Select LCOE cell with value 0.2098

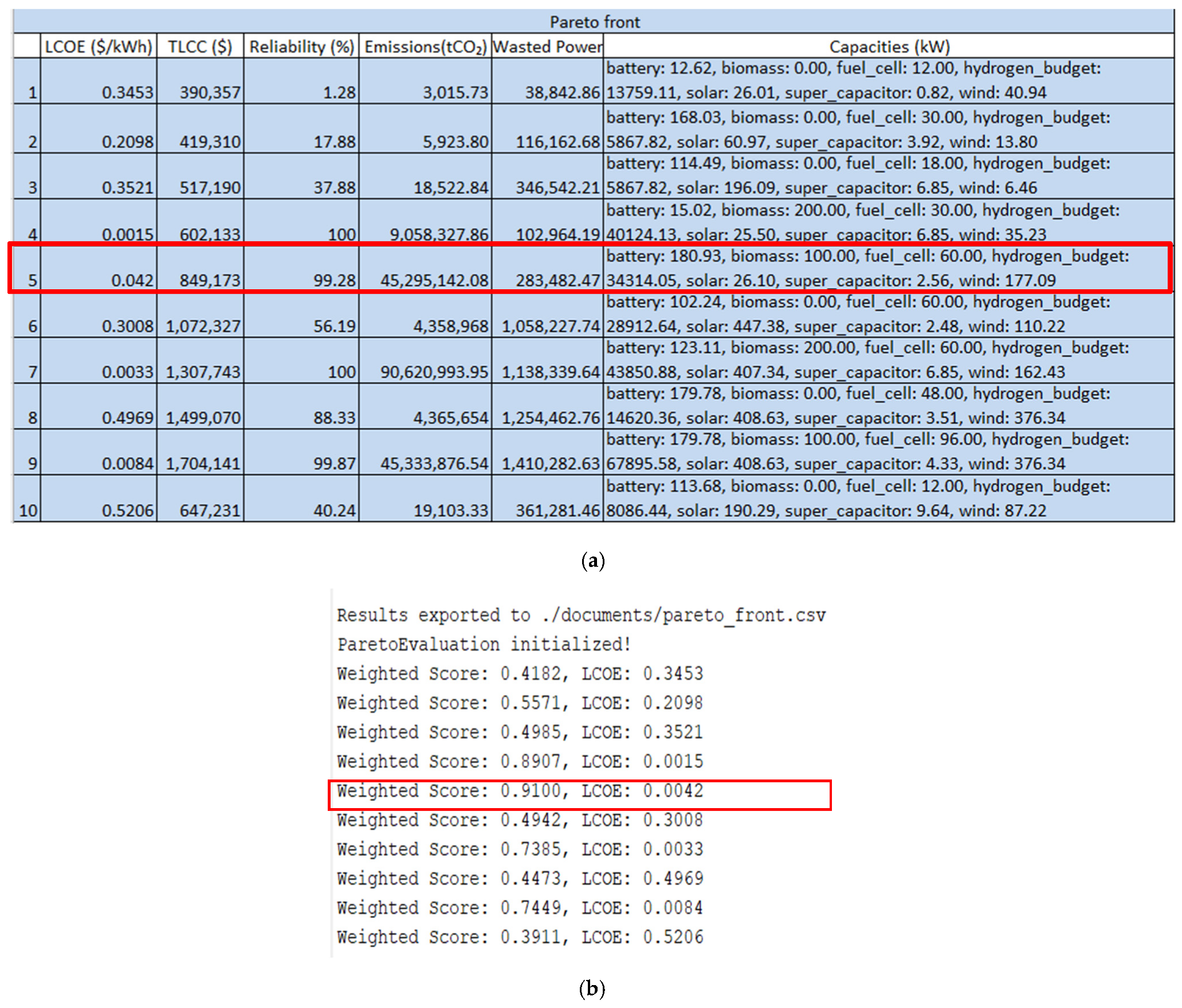99,128
